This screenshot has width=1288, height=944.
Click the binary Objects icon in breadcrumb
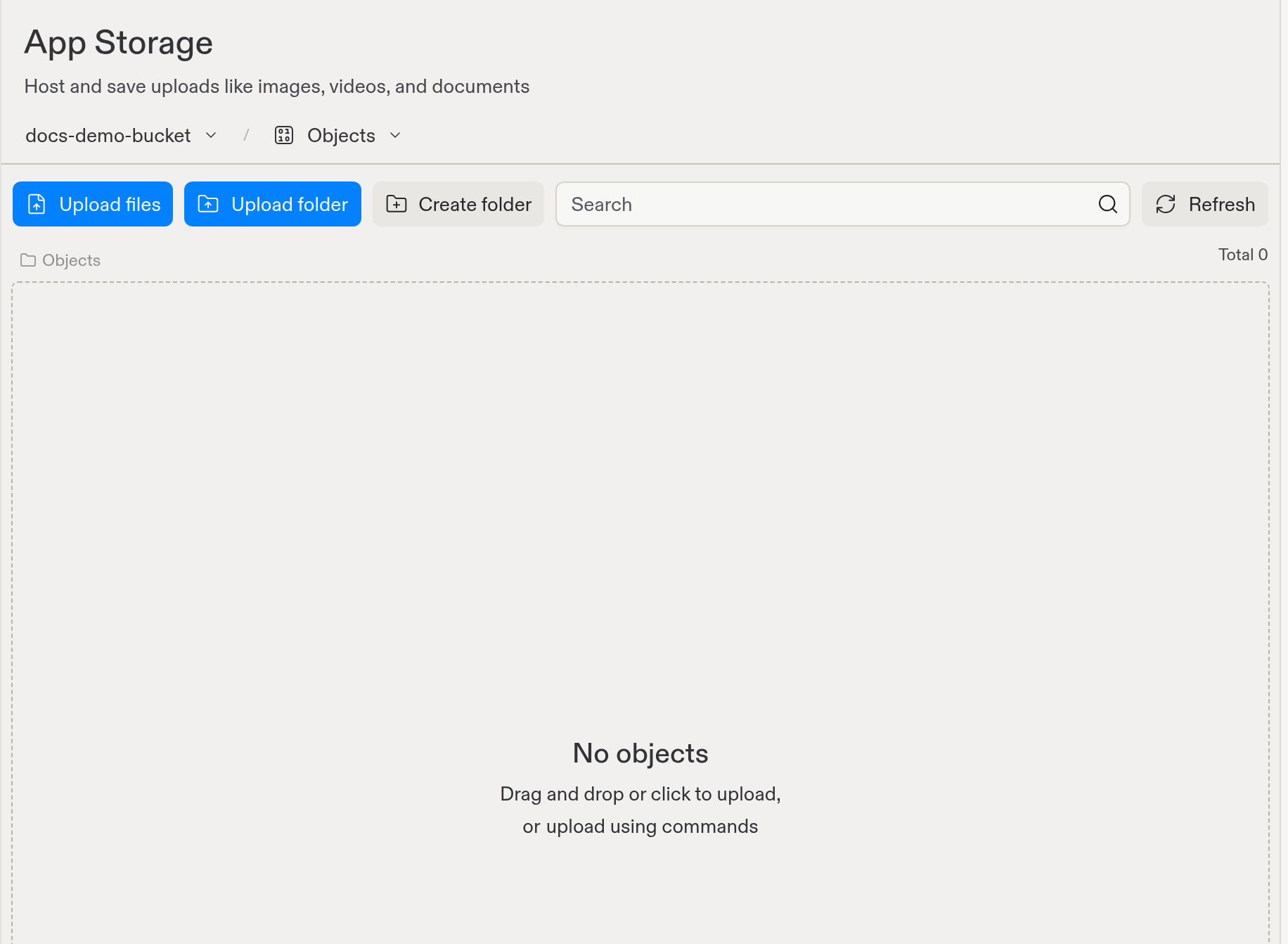click(x=284, y=135)
